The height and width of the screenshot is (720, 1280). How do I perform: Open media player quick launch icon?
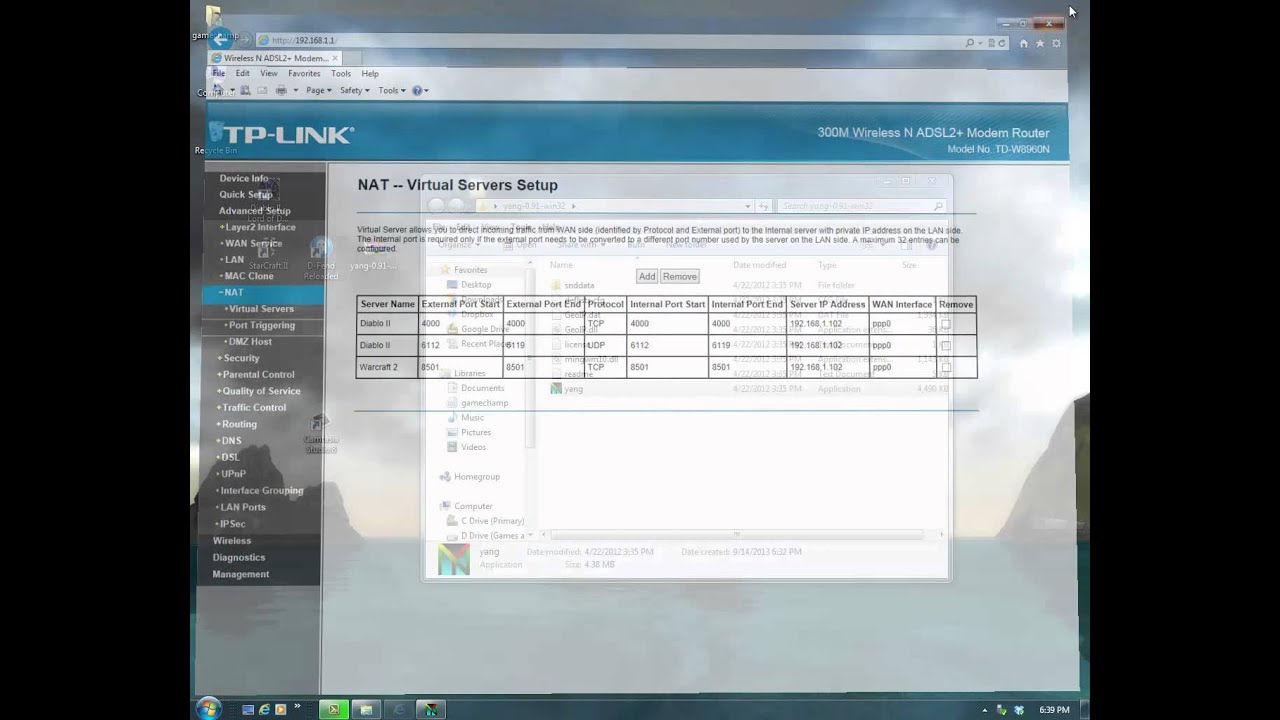click(x=281, y=709)
